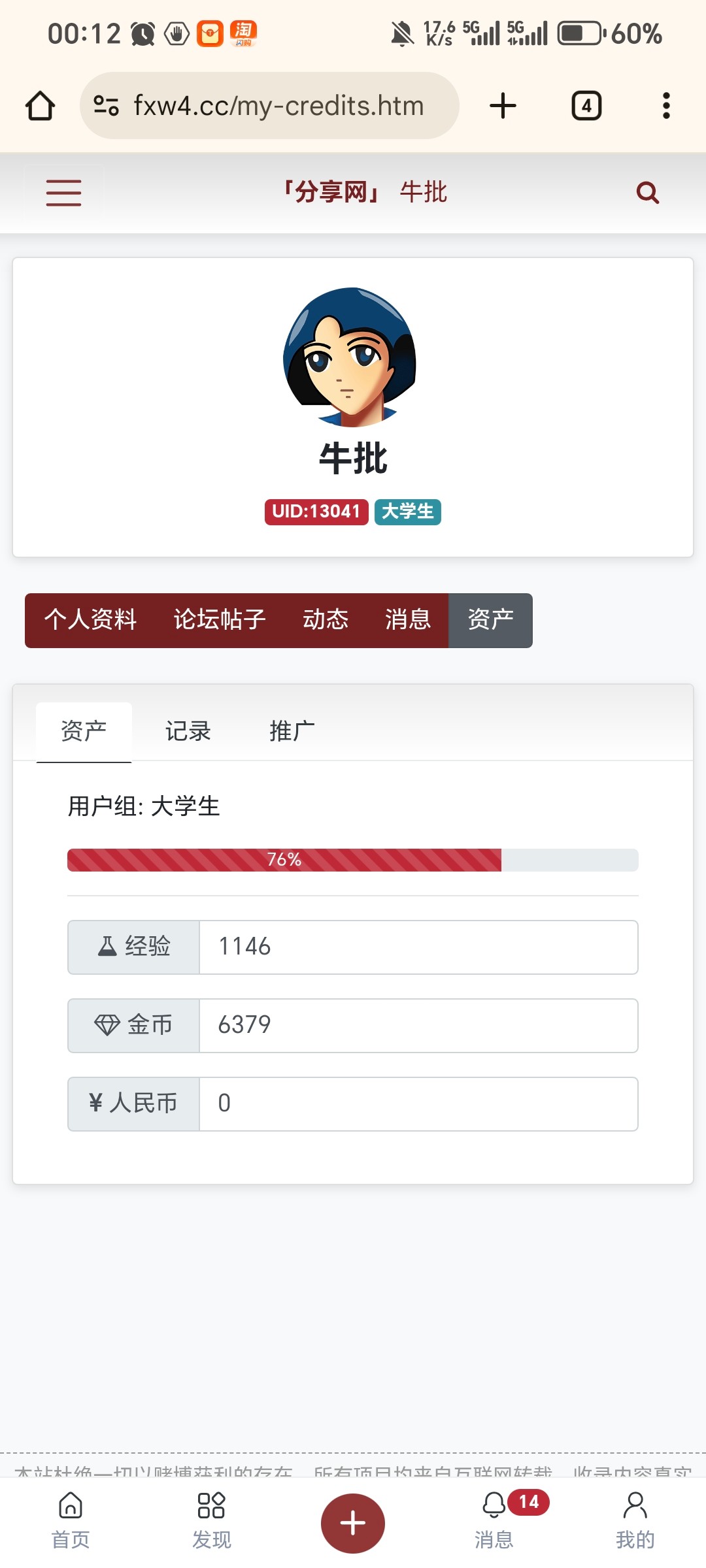Click the 76% user group progress bar

pyautogui.click(x=352, y=860)
